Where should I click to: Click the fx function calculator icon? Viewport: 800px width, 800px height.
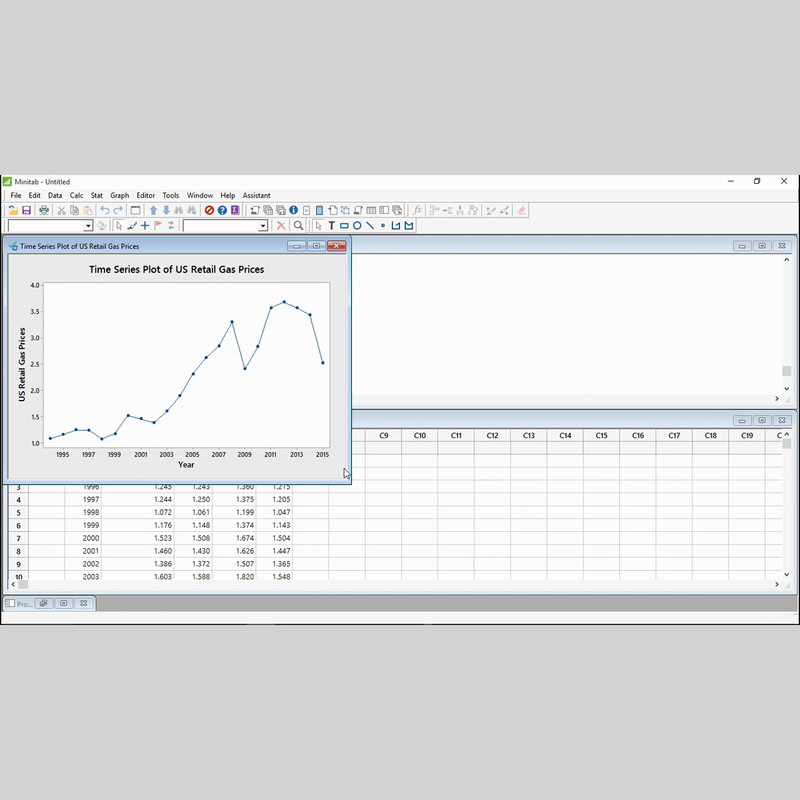(418, 211)
